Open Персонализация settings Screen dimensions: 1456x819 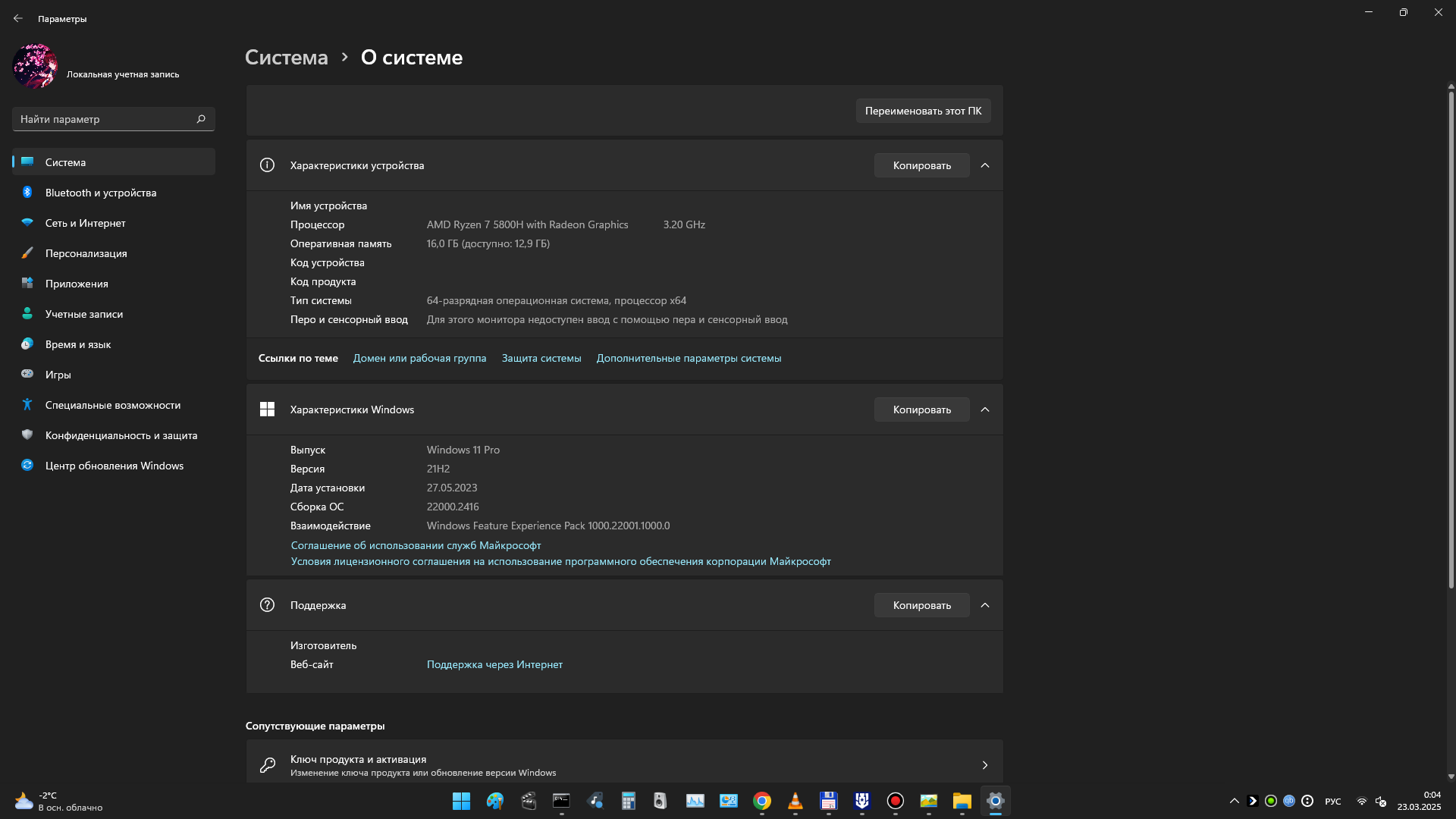point(114,253)
